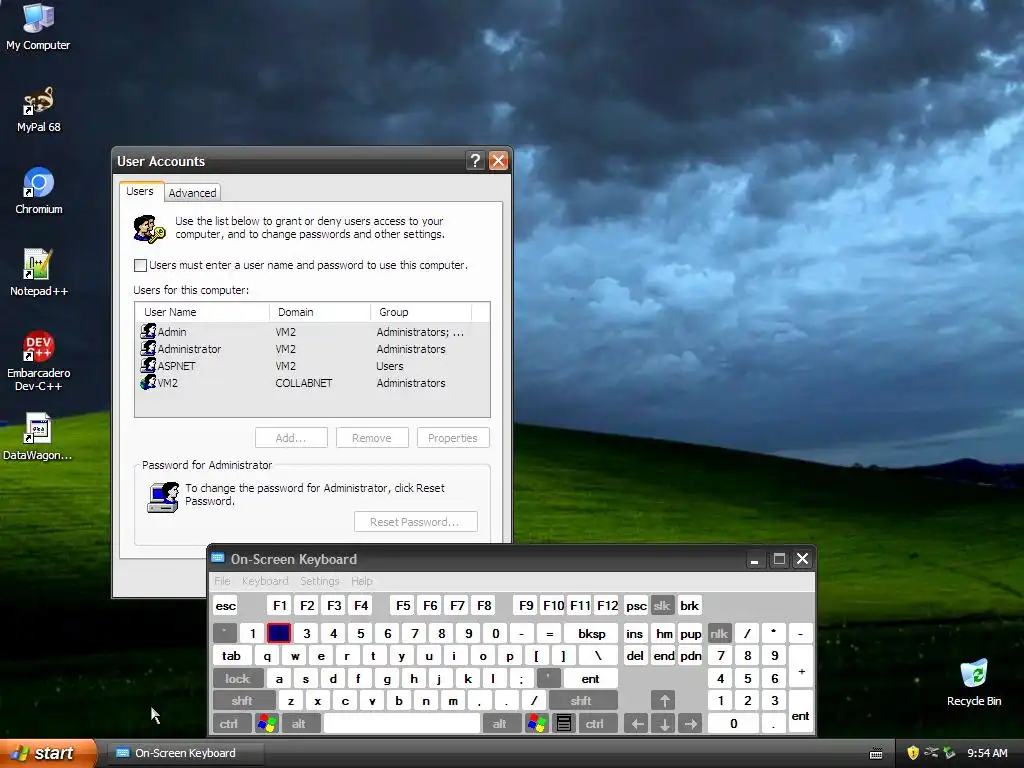1024x768 pixels.
Task: Click the esc key
Action: click(226, 605)
